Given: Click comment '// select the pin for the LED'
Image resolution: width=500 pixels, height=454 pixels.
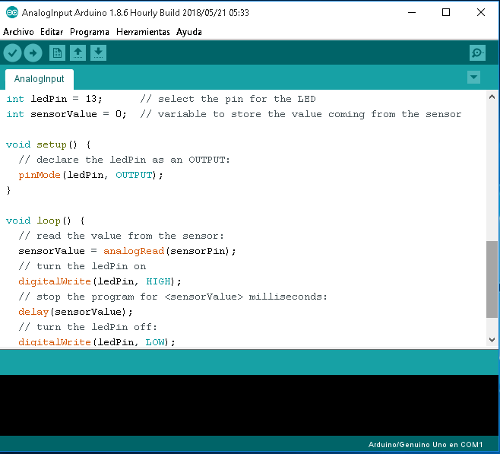Looking at the screenshot, I should [x=228, y=99].
